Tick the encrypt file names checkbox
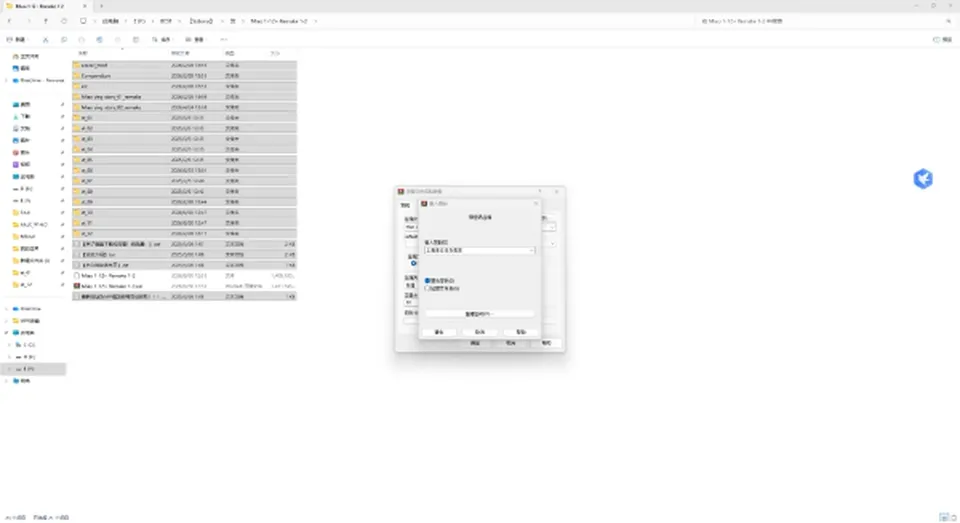This screenshot has height=523, width=960. pos(427,288)
